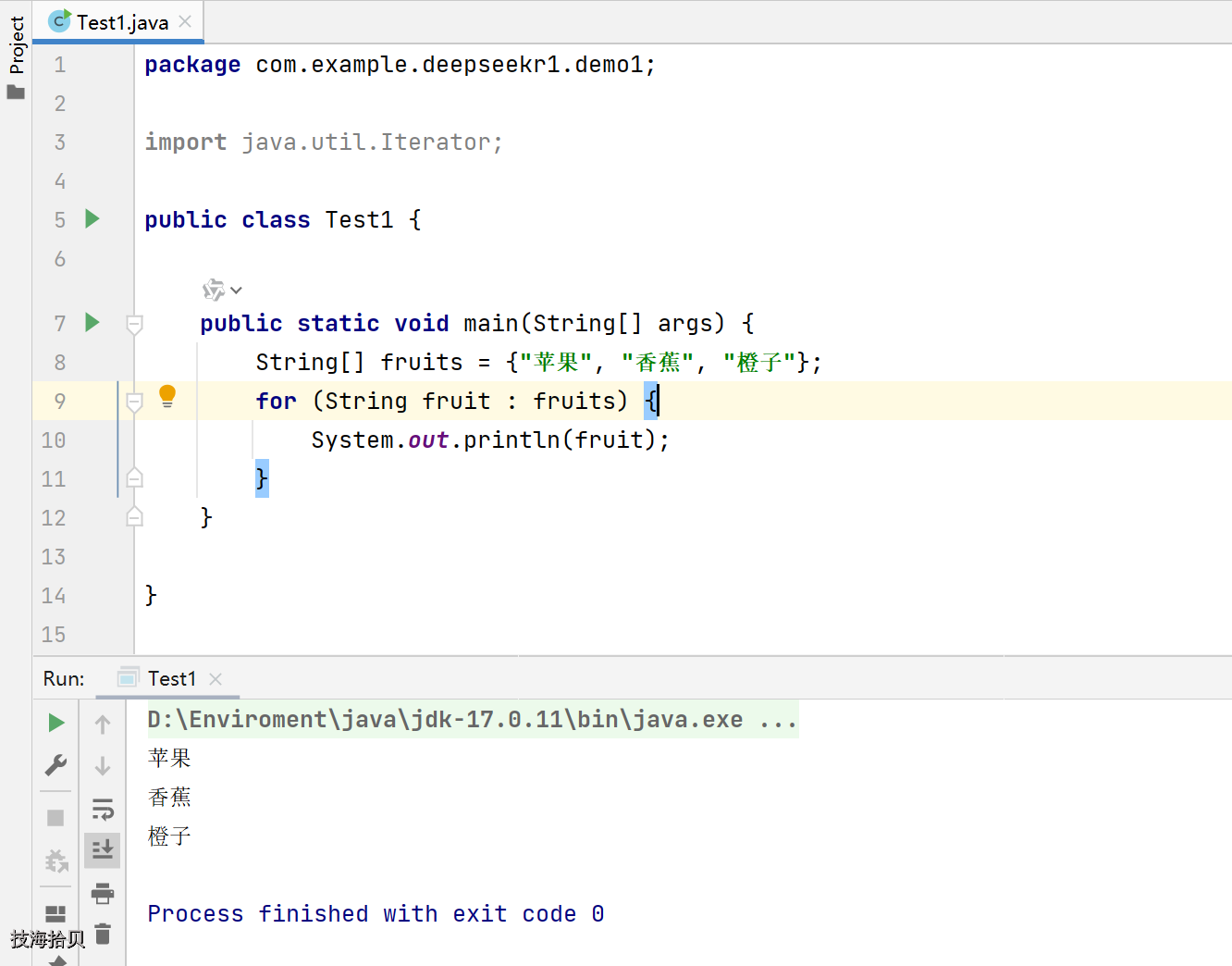Click the java.exe command line in console
This screenshot has height=966, width=1232.
pos(473,720)
